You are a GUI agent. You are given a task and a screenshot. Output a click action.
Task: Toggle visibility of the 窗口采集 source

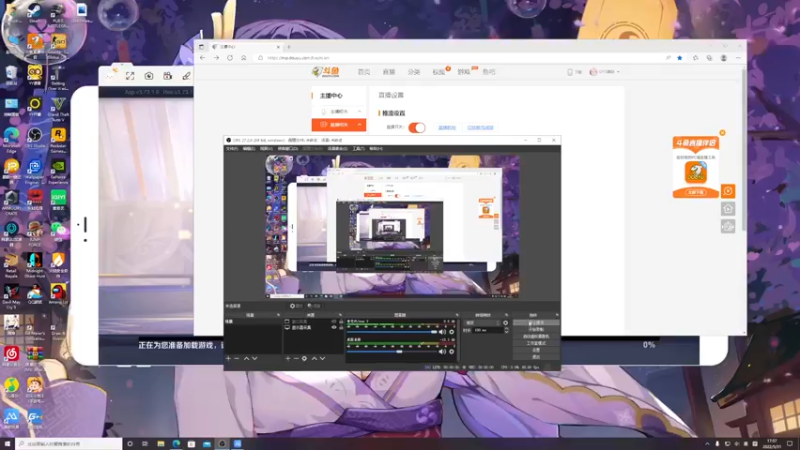pos(334,322)
